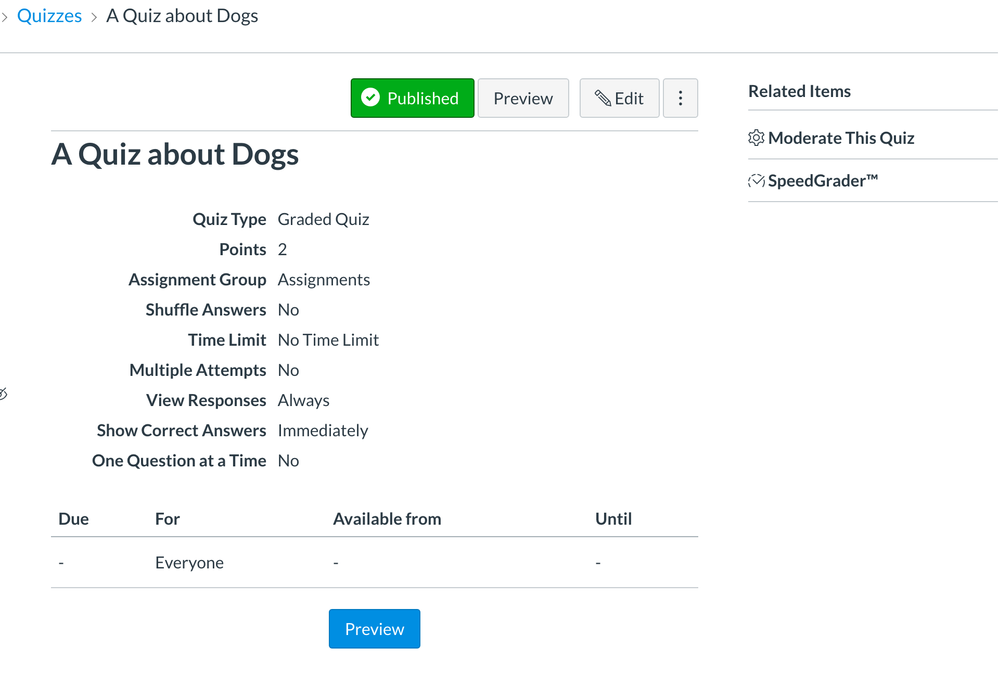999x680 pixels.
Task: Click the pencil icon on the Edit button
Action: click(602, 98)
